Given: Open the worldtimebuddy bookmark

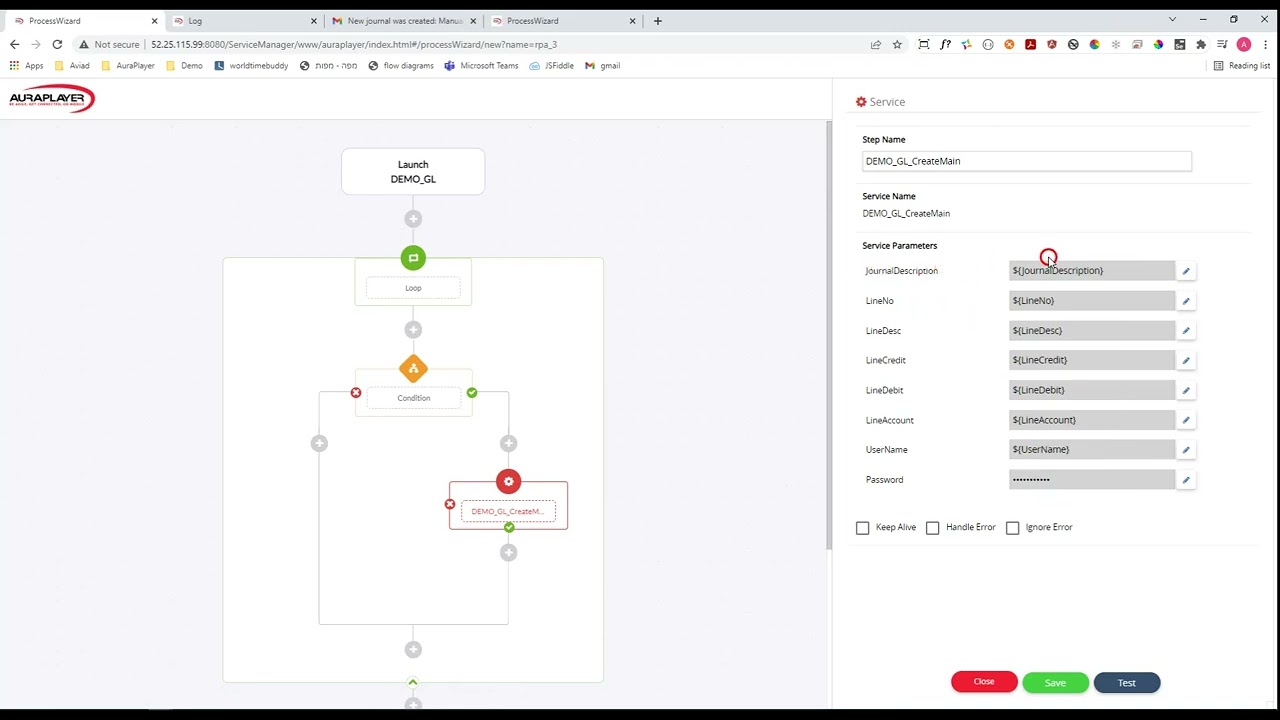Looking at the screenshot, I should (251, 66).
